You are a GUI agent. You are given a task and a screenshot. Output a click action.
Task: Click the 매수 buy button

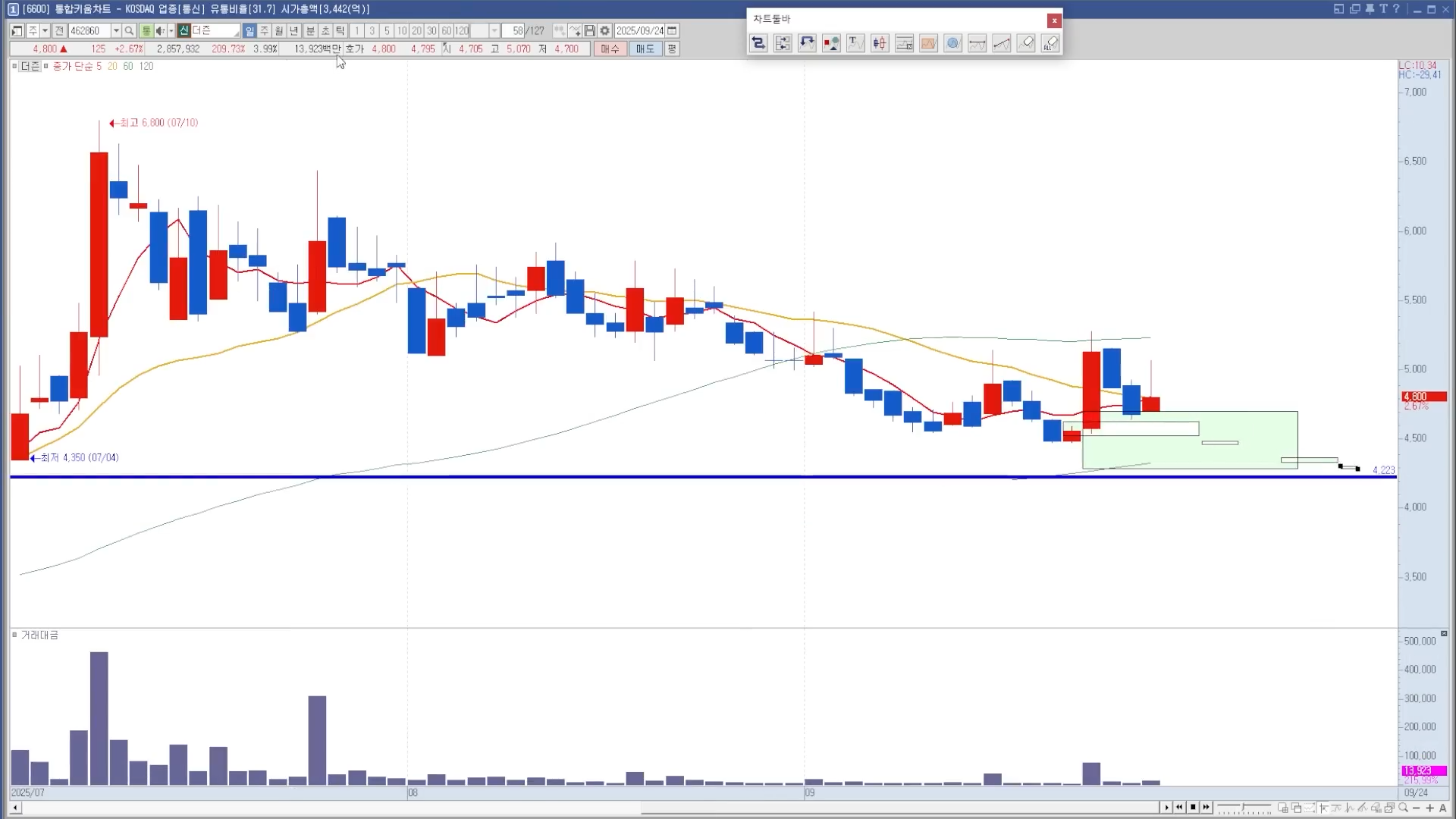610,49
